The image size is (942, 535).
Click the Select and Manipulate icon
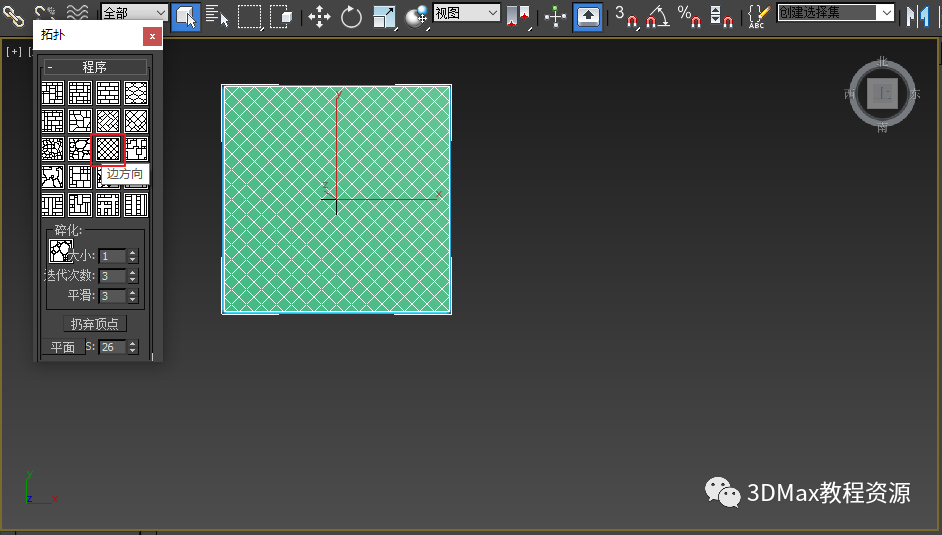[x=556, y=17]
